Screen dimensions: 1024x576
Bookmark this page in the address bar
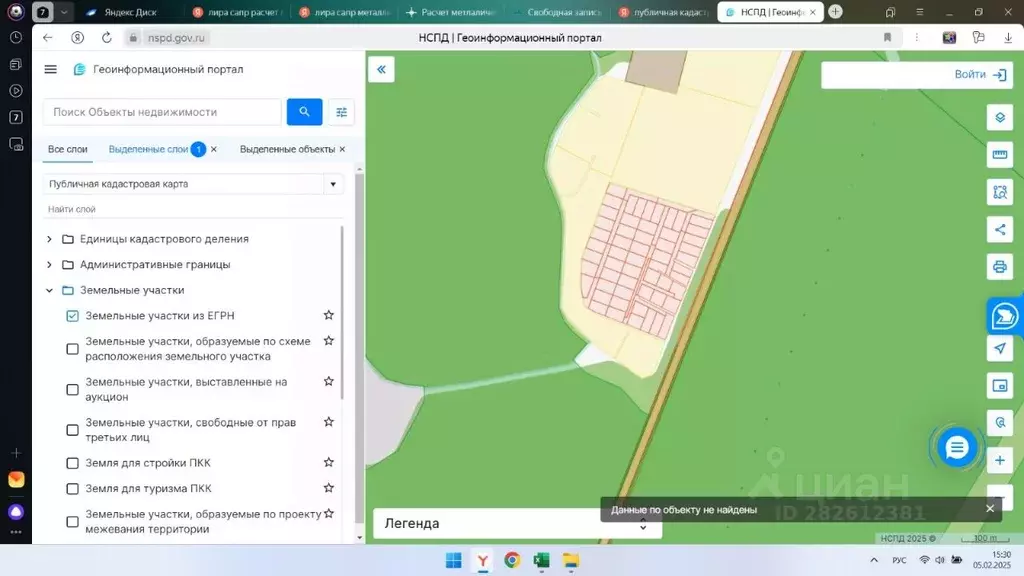(887, 38)
